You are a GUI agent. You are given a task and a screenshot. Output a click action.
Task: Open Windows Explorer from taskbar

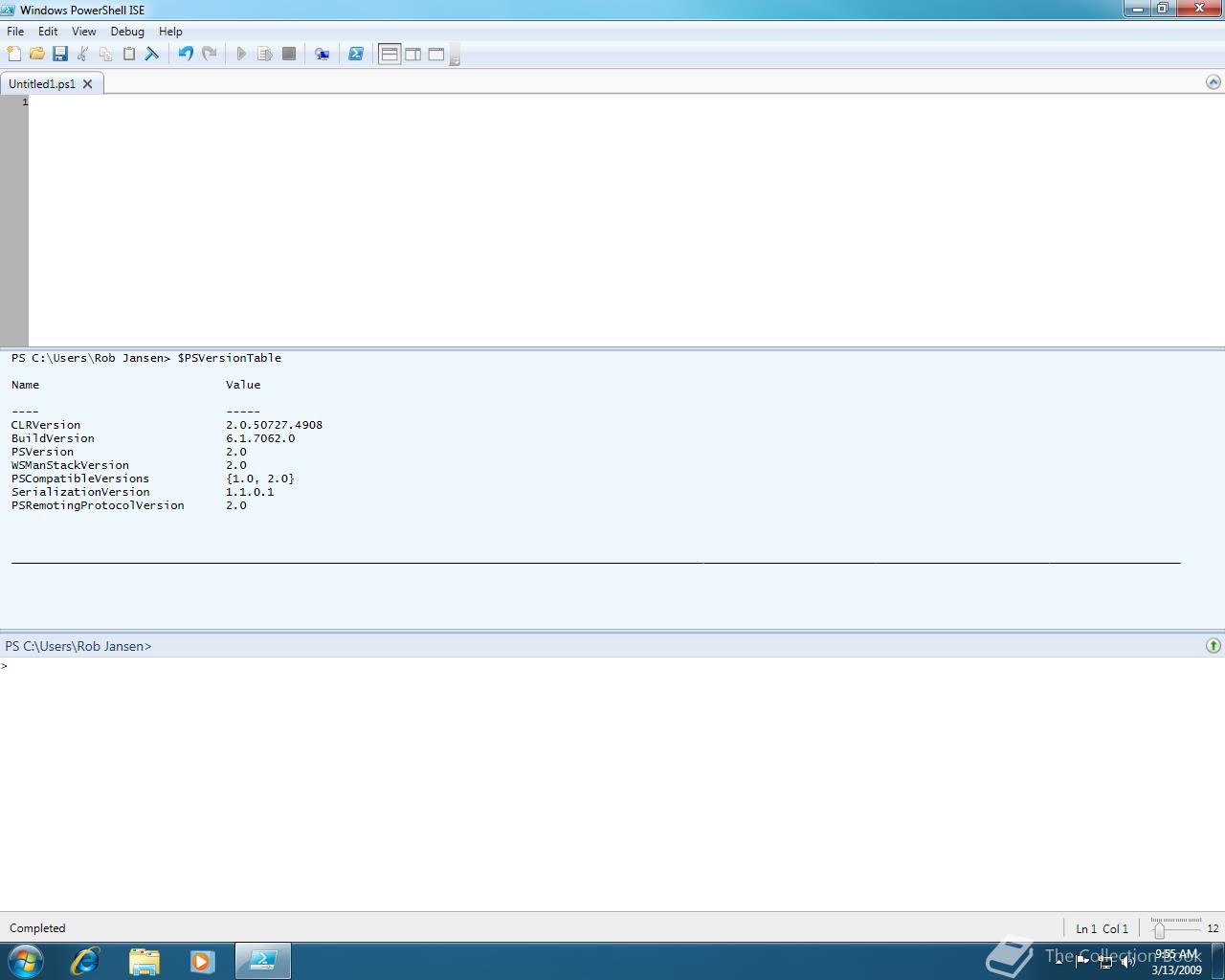(x=144, y=961)
